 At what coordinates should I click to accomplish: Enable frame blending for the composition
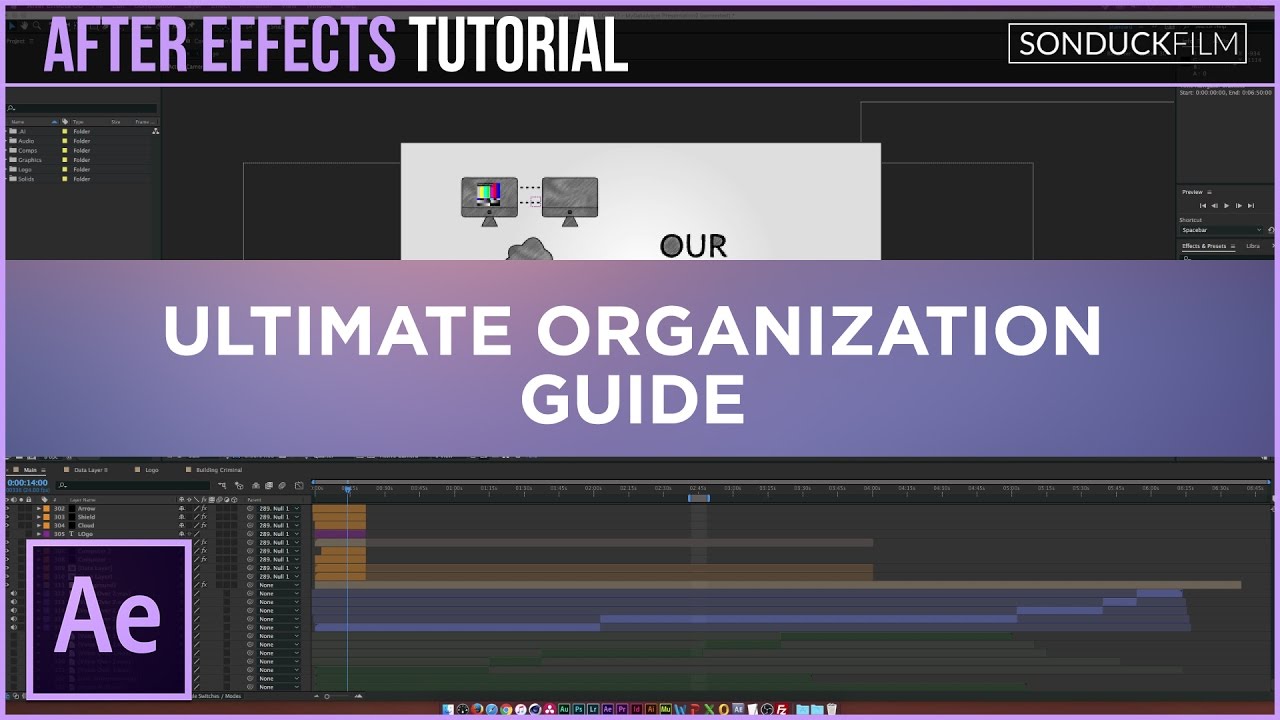click(268, 486)
